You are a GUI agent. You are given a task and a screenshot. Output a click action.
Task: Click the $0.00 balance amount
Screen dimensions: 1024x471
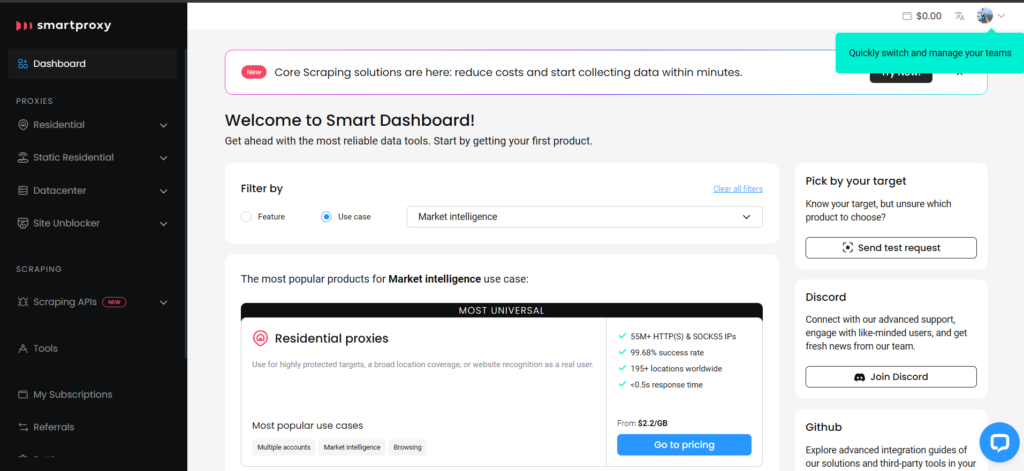(929, 16)
